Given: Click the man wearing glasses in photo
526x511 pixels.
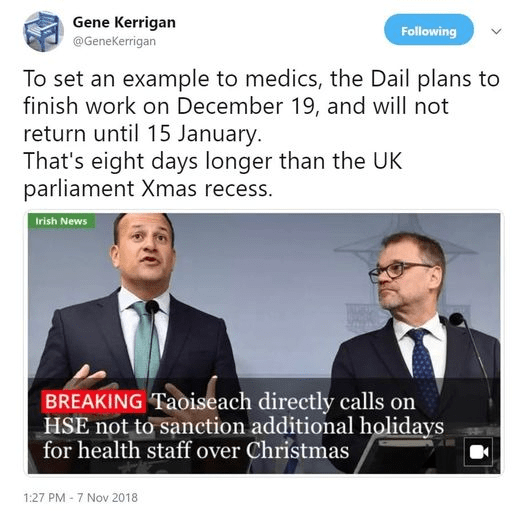Looking at the screenshot, I should click(413, 336).
